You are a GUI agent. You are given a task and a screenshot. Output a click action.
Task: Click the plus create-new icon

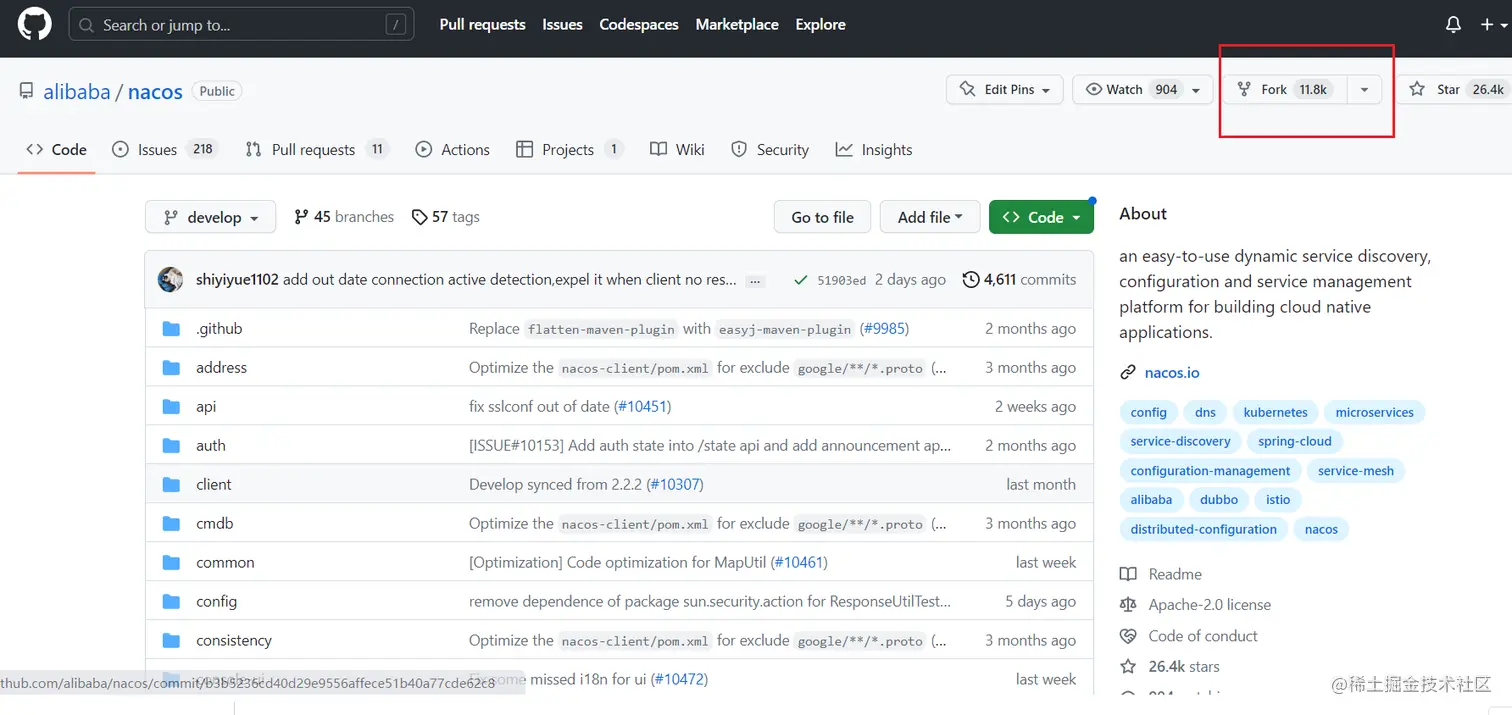(x=1488, y=25)
